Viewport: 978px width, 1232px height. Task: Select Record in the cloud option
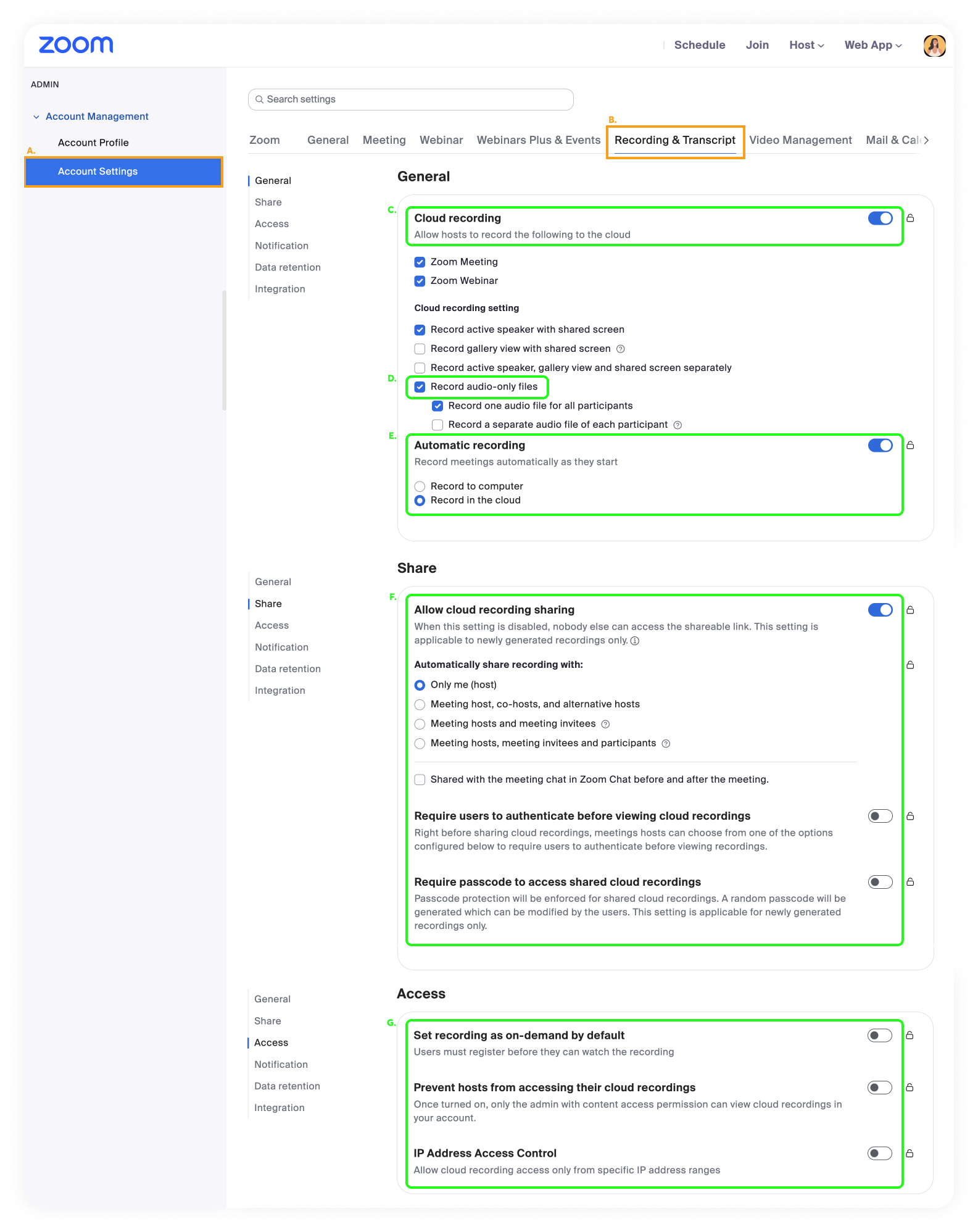pyautogui.click(x=420, y=501)
